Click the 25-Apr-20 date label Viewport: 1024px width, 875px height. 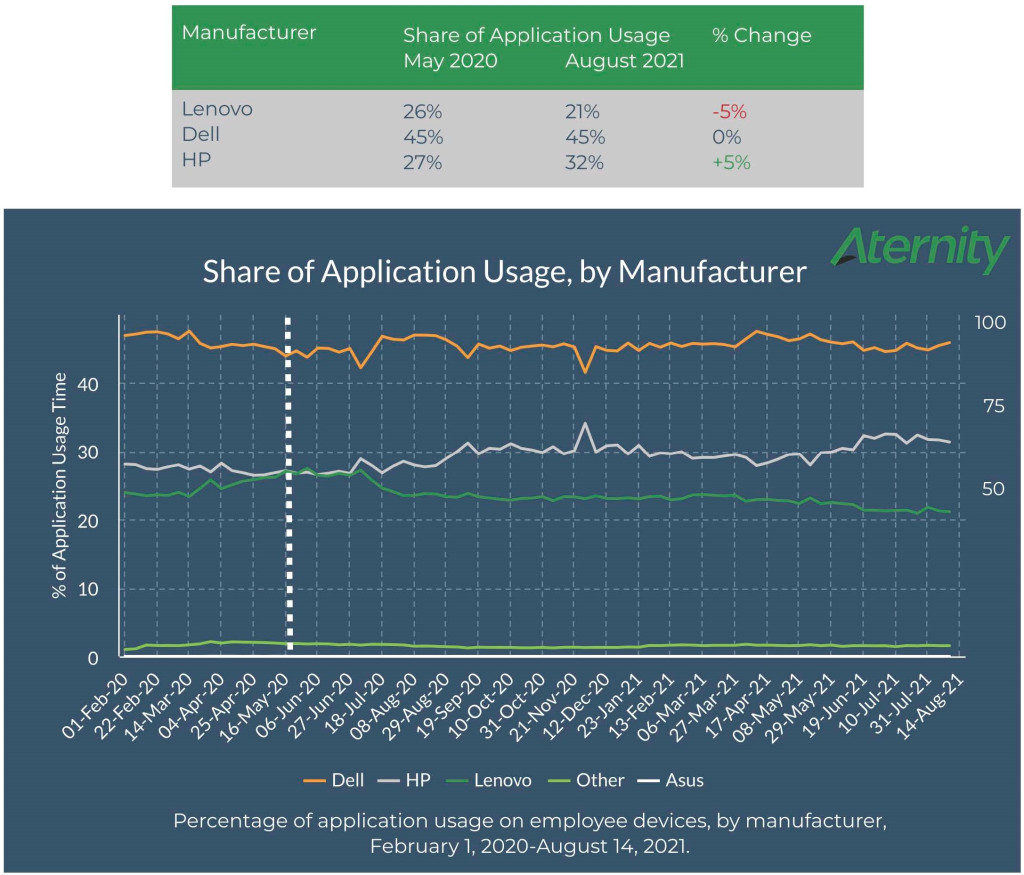point(223,706)
